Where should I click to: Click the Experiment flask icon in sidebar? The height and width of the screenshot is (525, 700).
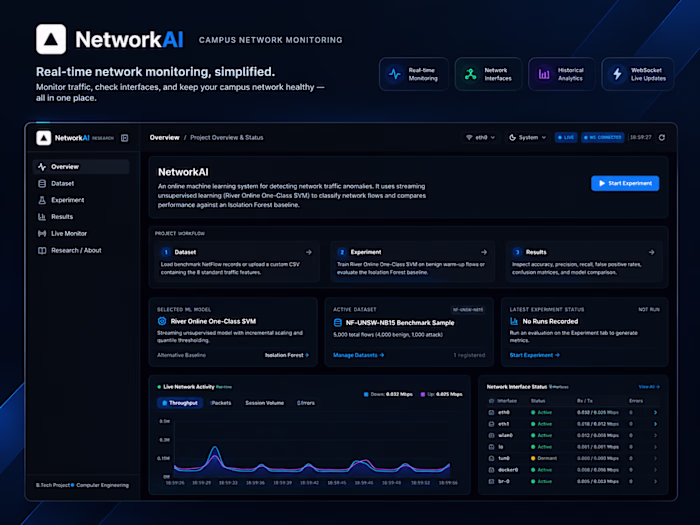tap(42, 200)
